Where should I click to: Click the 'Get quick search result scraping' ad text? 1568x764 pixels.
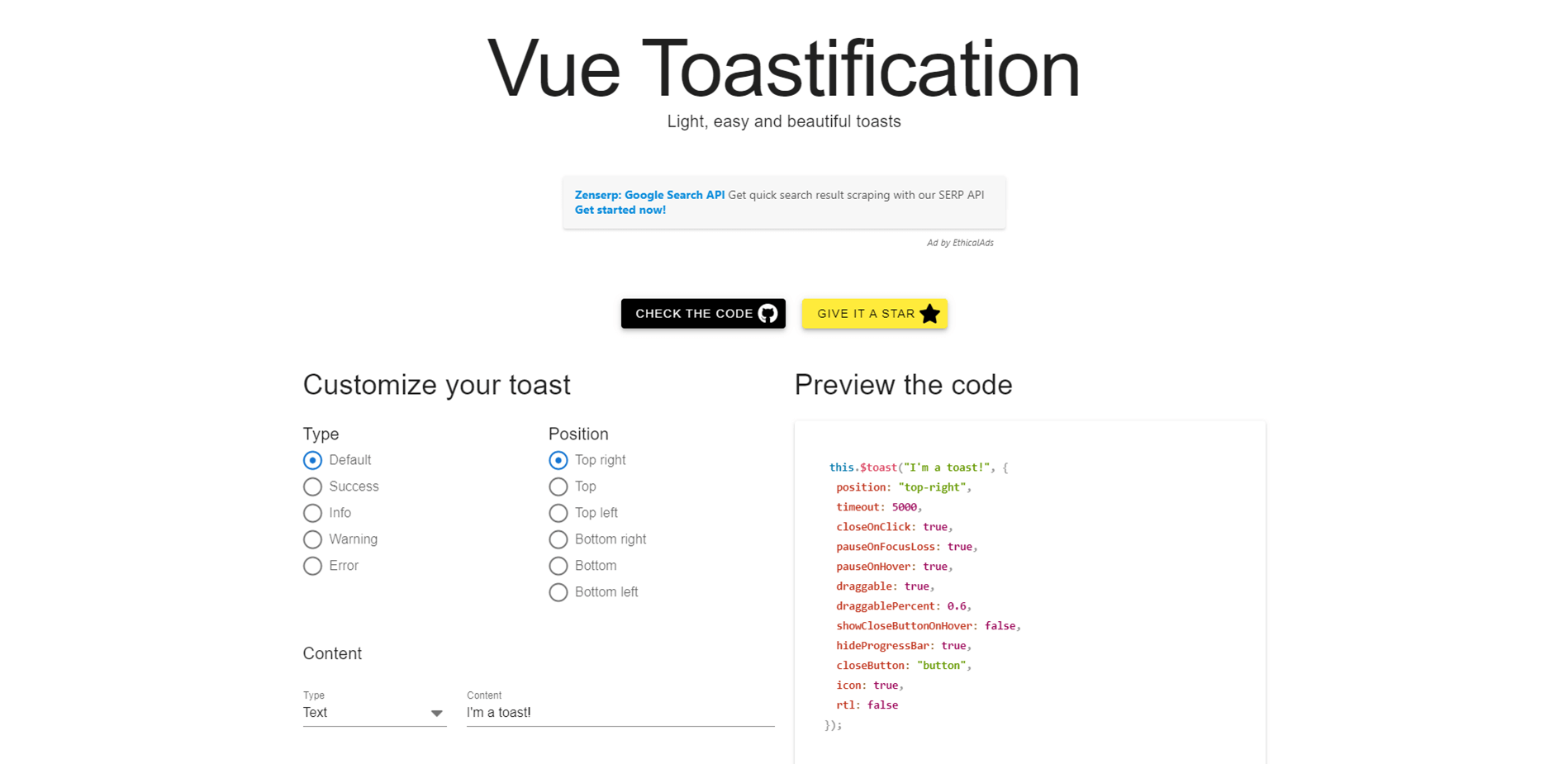point(856,195)
